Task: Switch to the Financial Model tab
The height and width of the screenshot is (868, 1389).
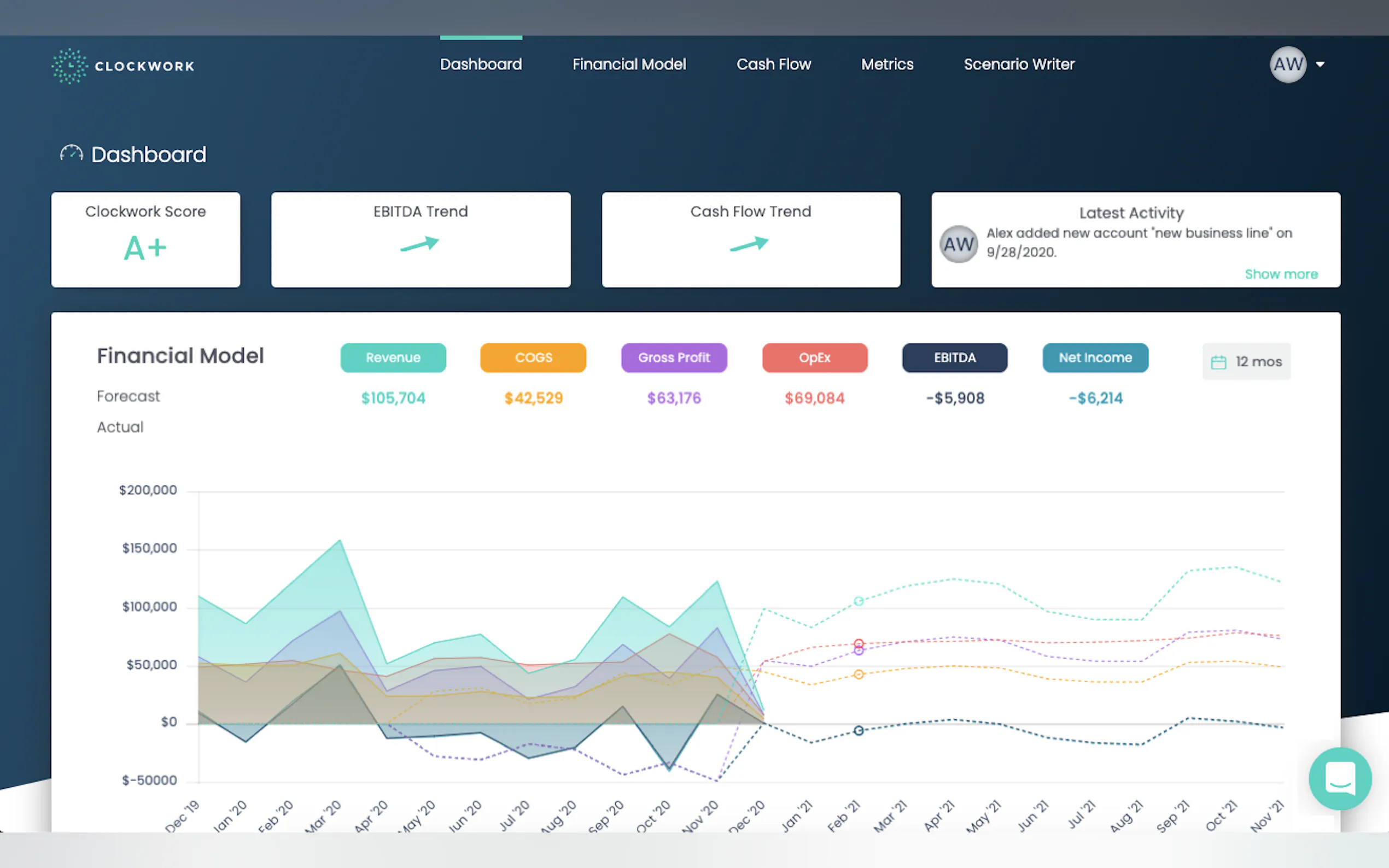Action: [629, 64]
